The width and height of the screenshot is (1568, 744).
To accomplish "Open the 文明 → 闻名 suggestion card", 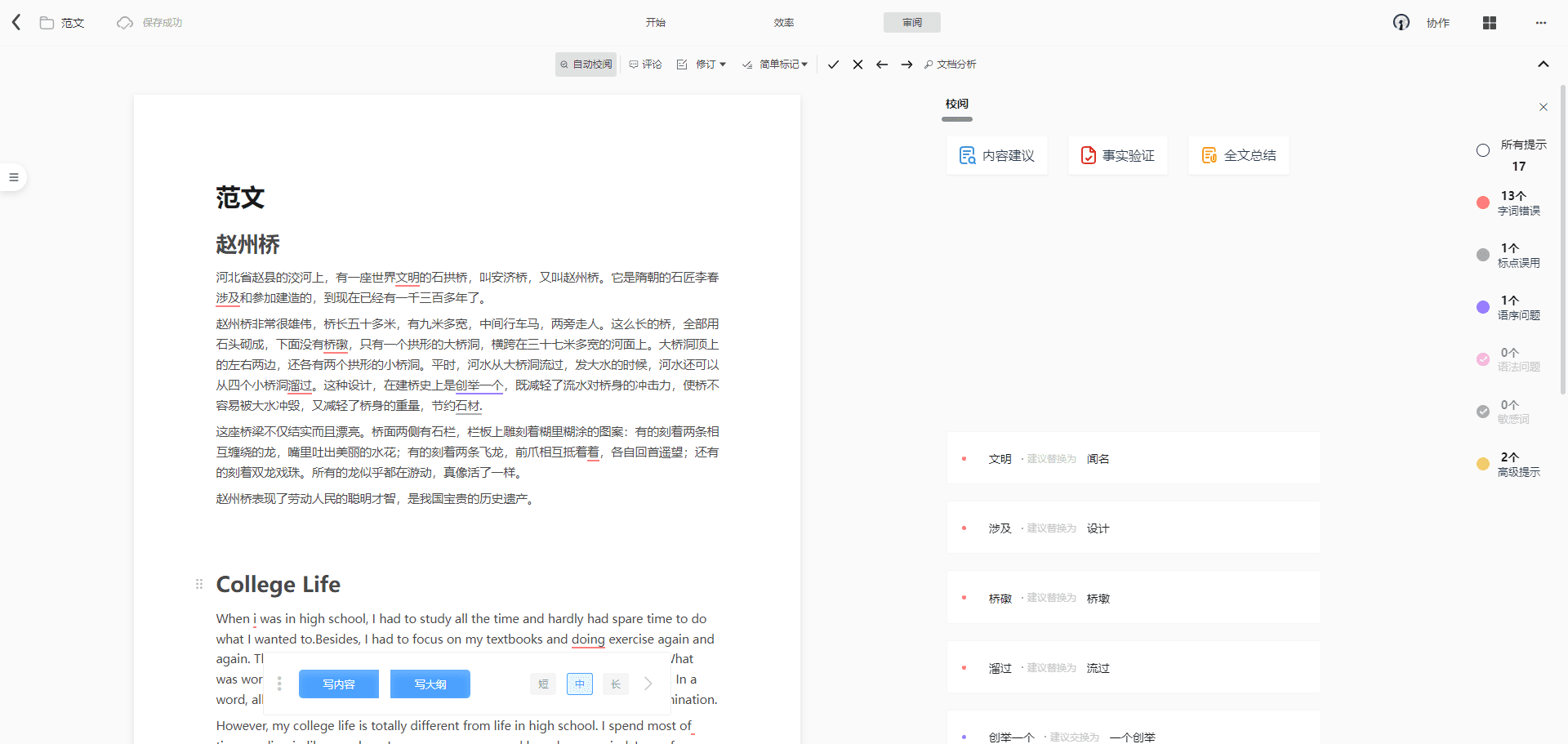I will pyautogui.click(x=1134, y=458).
